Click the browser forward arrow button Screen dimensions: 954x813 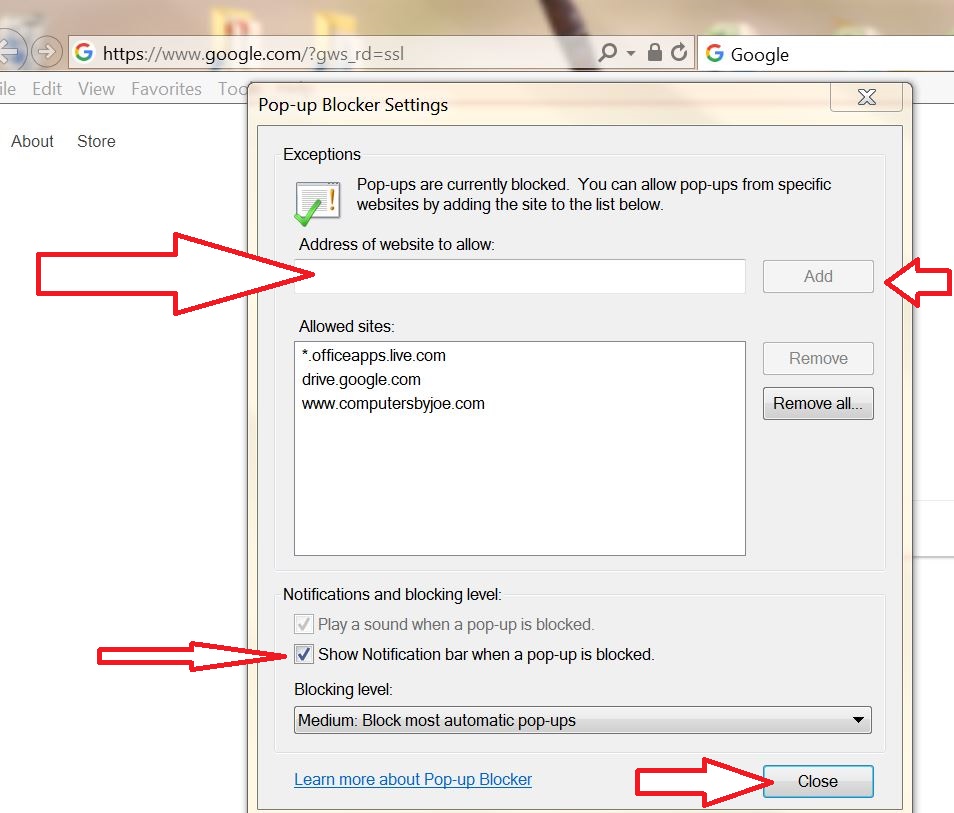click(x=47, y=52)
